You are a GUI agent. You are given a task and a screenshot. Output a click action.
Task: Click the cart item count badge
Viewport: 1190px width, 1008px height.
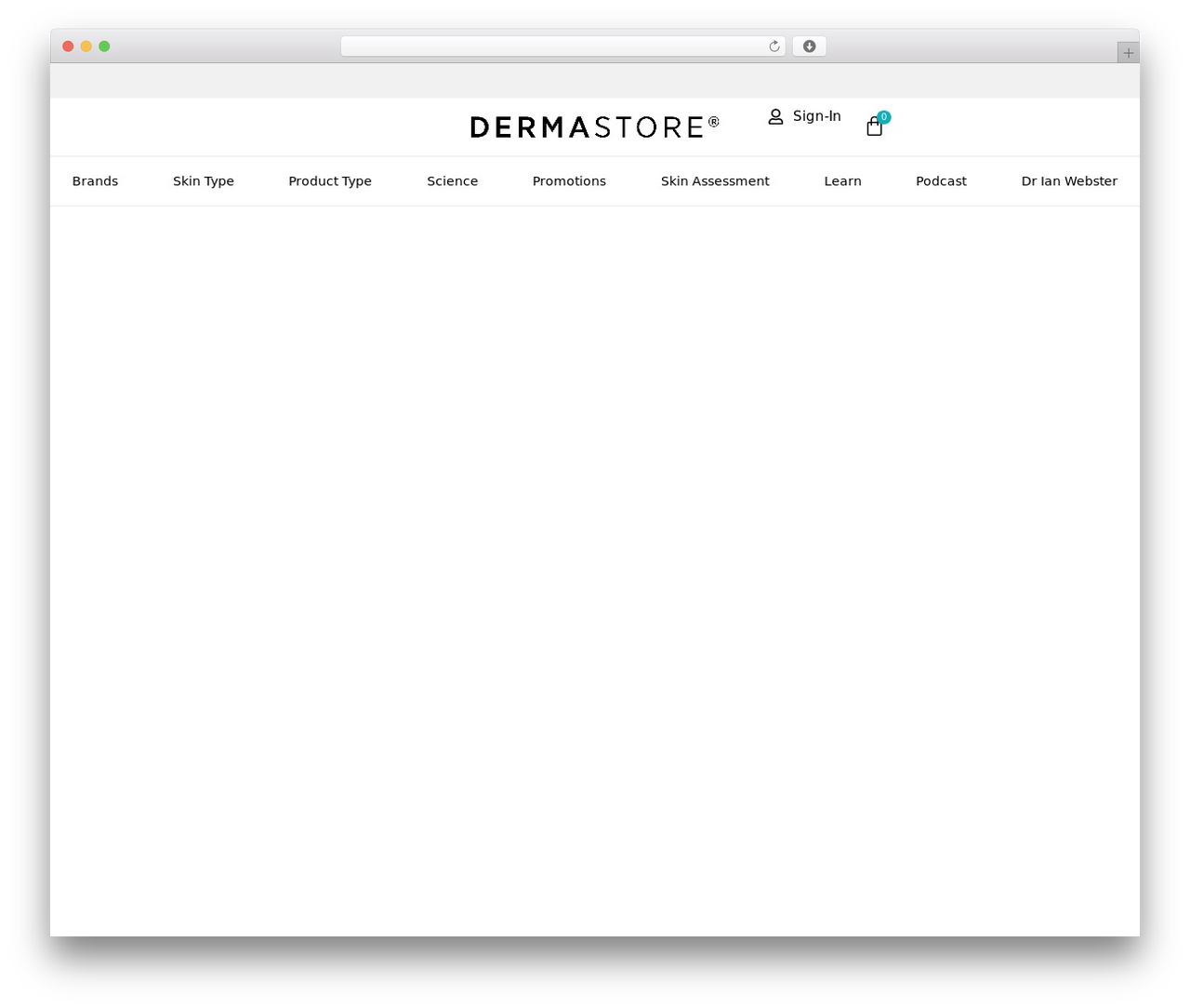(884, 117)
